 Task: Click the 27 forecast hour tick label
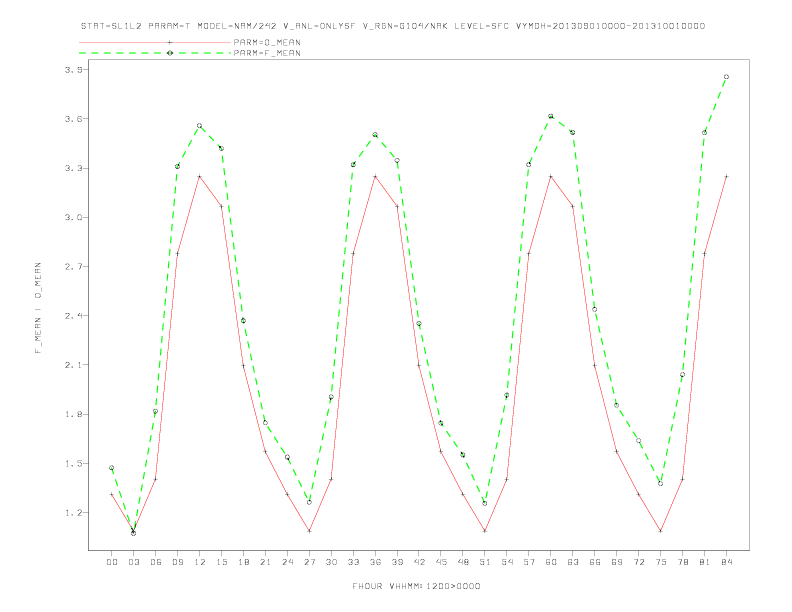[309, 562]
